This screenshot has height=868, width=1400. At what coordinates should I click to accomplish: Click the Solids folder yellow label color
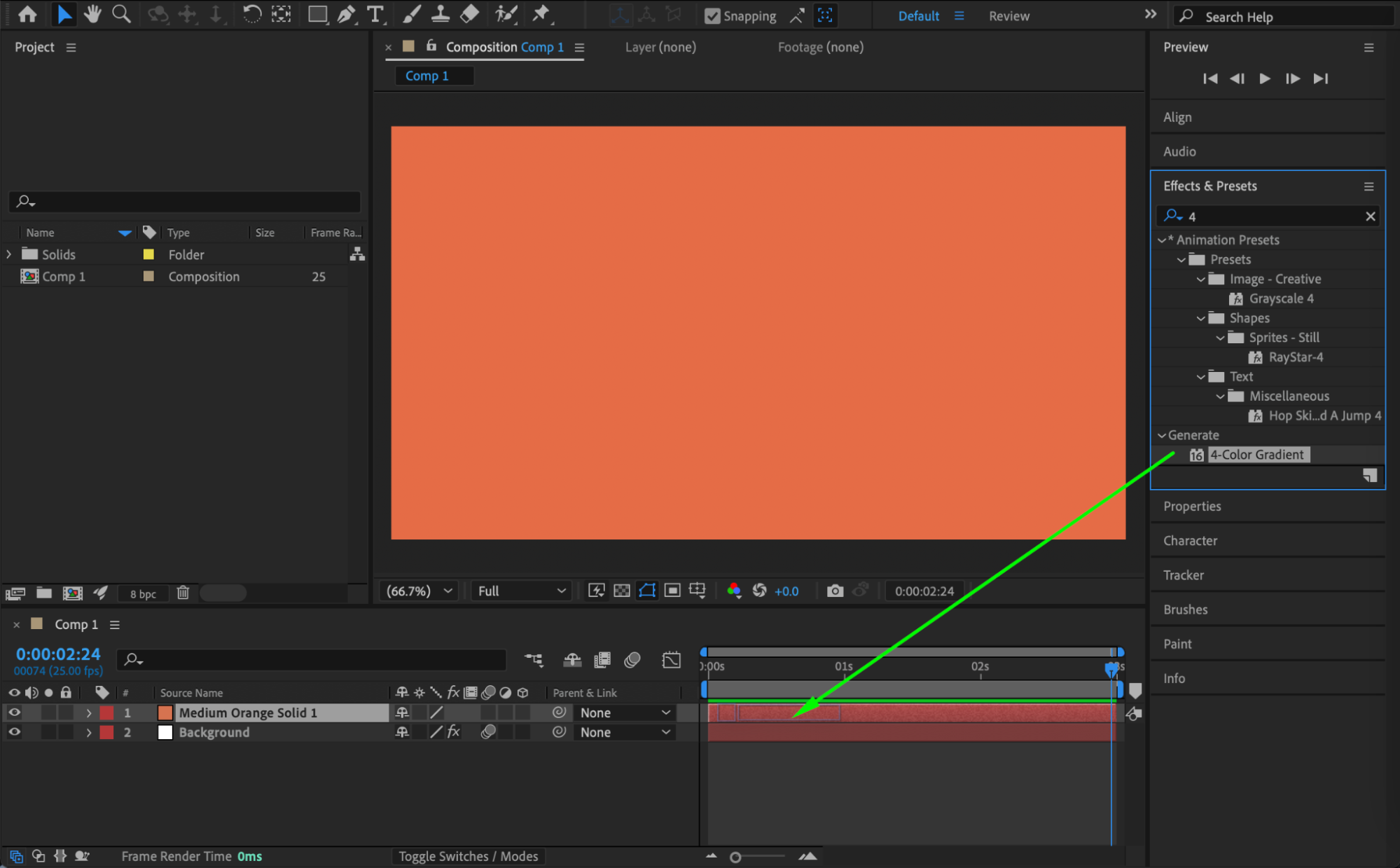pyautogui.click(x=148, y=254)
